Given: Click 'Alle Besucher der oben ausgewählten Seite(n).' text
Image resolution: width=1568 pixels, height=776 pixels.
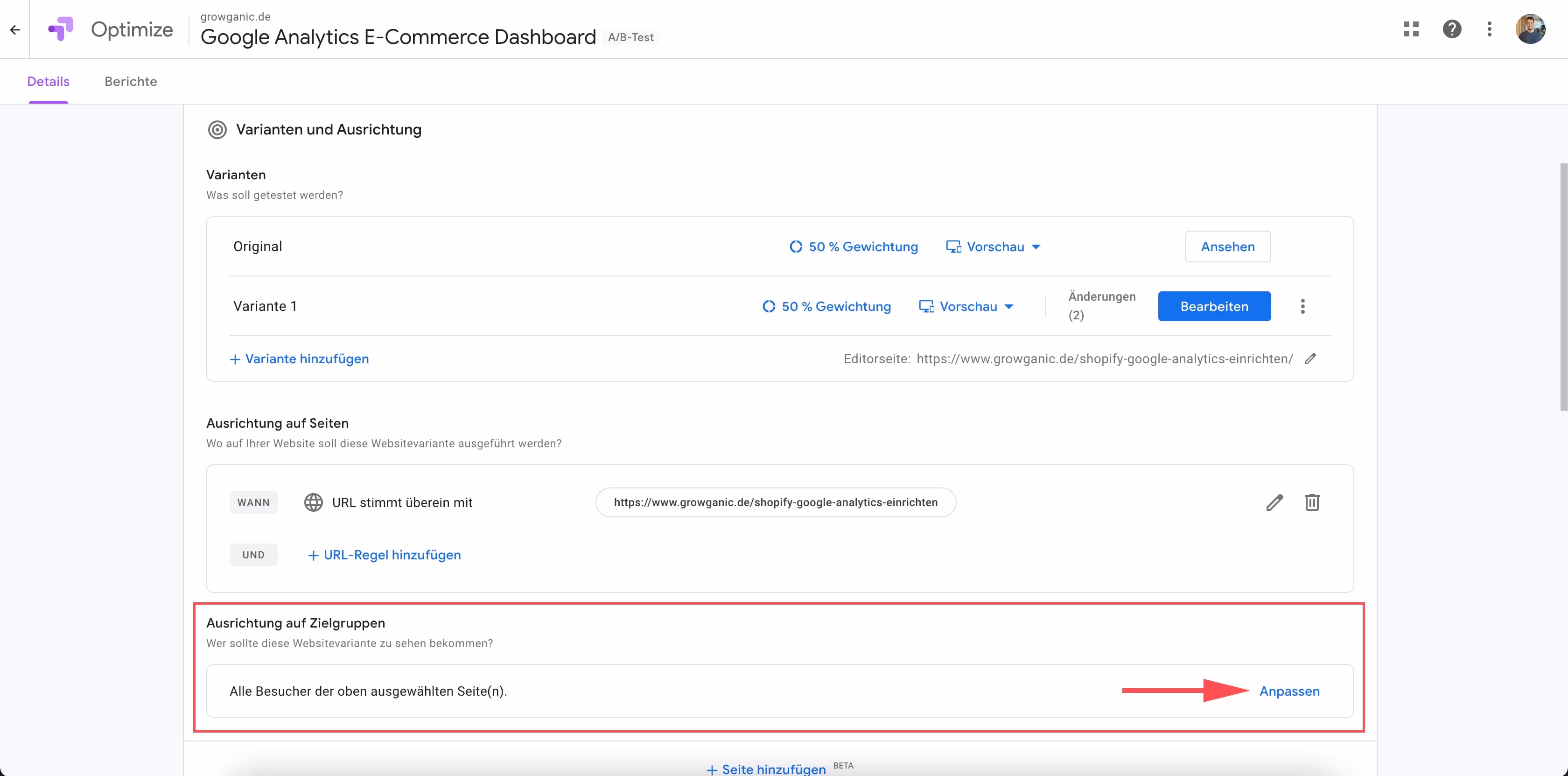Looking at the screenshot, I should 368,691.
